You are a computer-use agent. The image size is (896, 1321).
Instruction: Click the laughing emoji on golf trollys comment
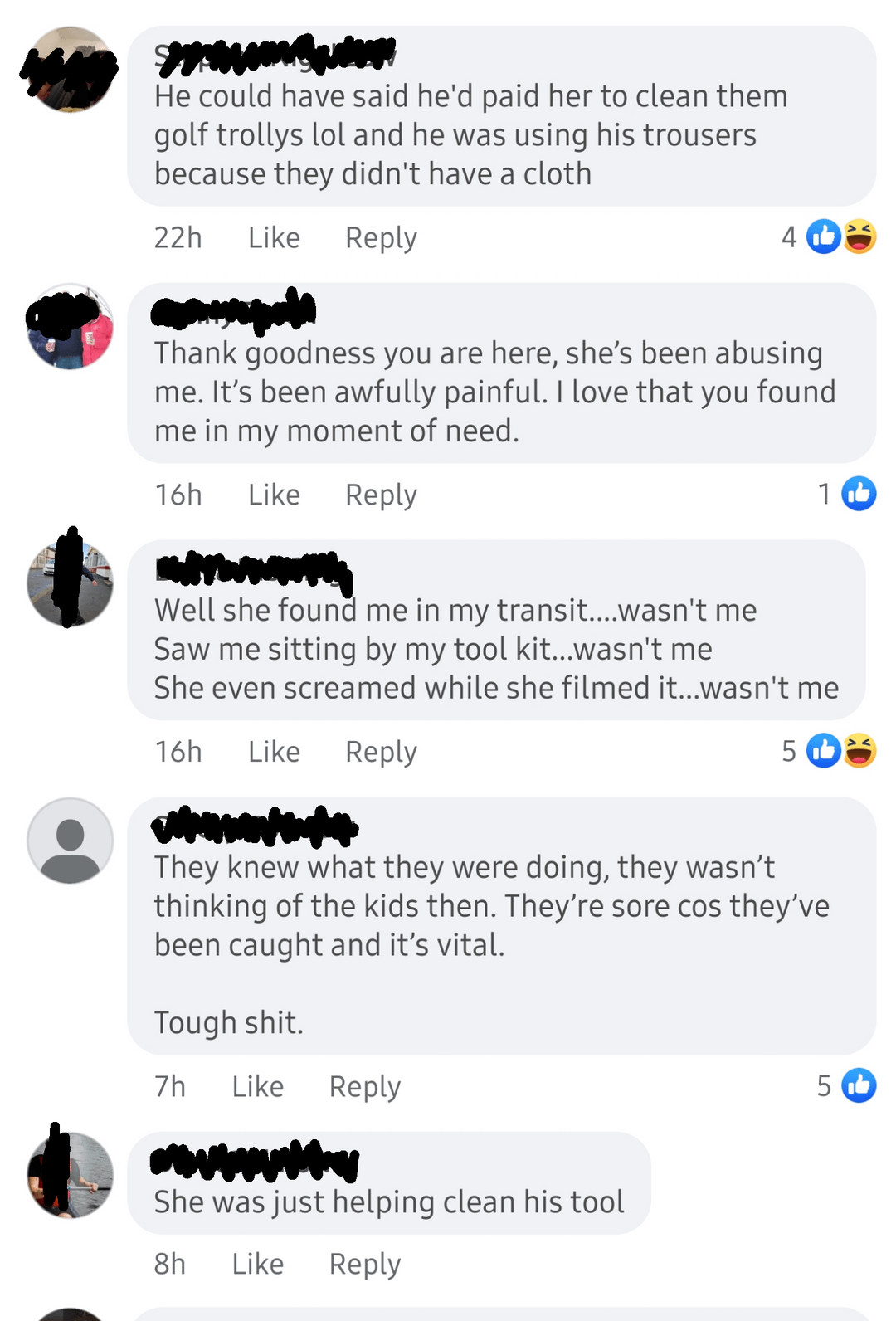(x=860, y=237)
